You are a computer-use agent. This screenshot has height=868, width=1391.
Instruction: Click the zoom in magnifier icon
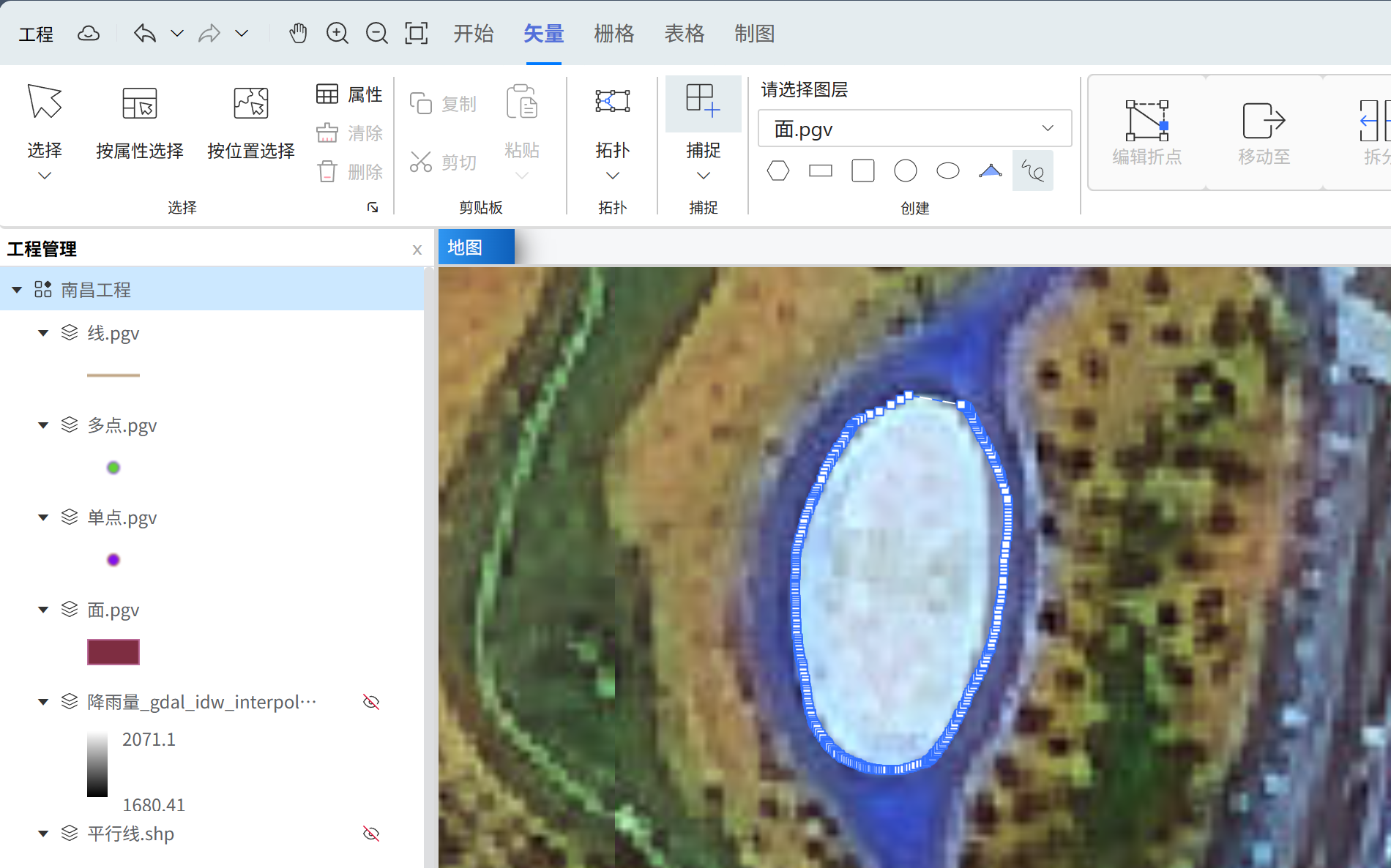338,34
